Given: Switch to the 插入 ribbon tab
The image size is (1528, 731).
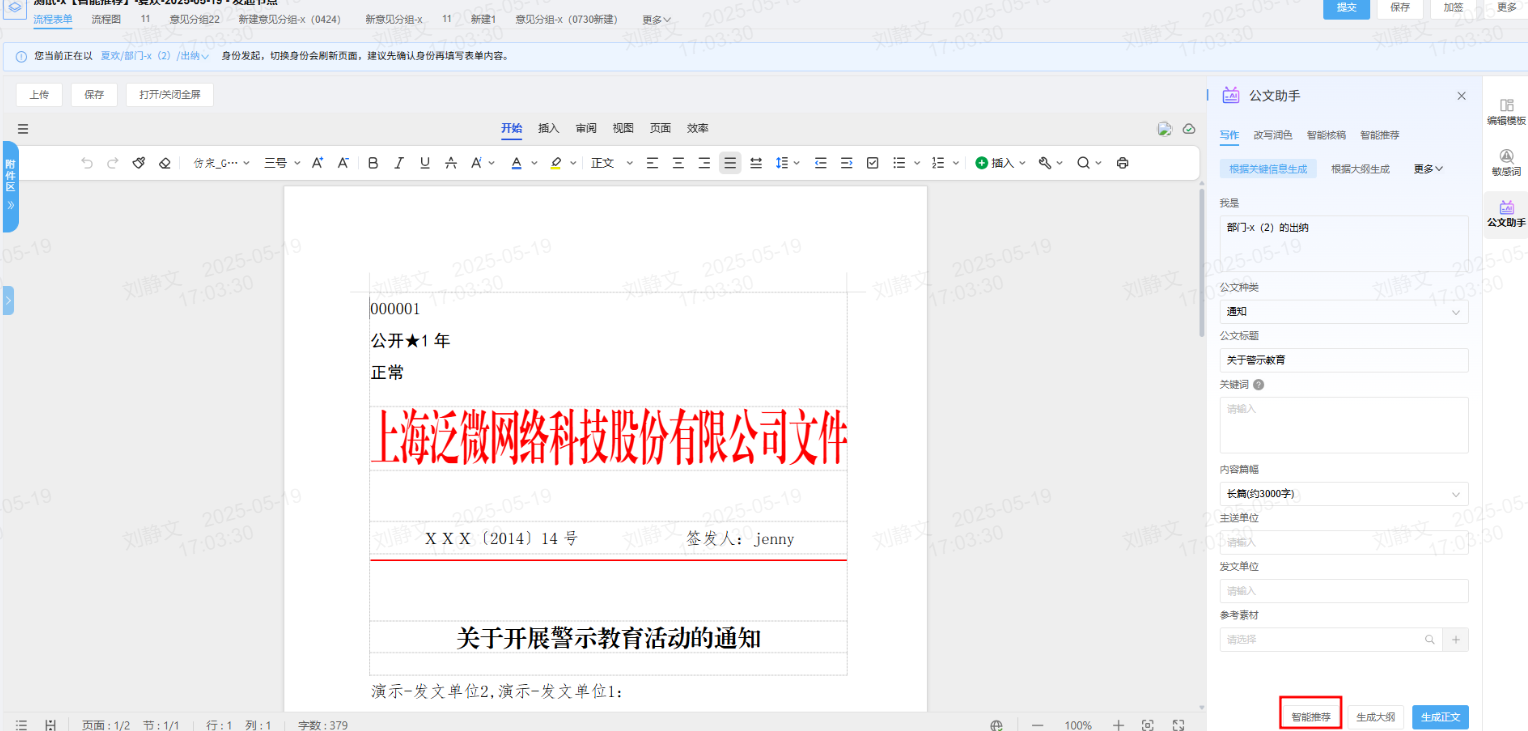Looking at the screenshot, I should pos(549,128).
